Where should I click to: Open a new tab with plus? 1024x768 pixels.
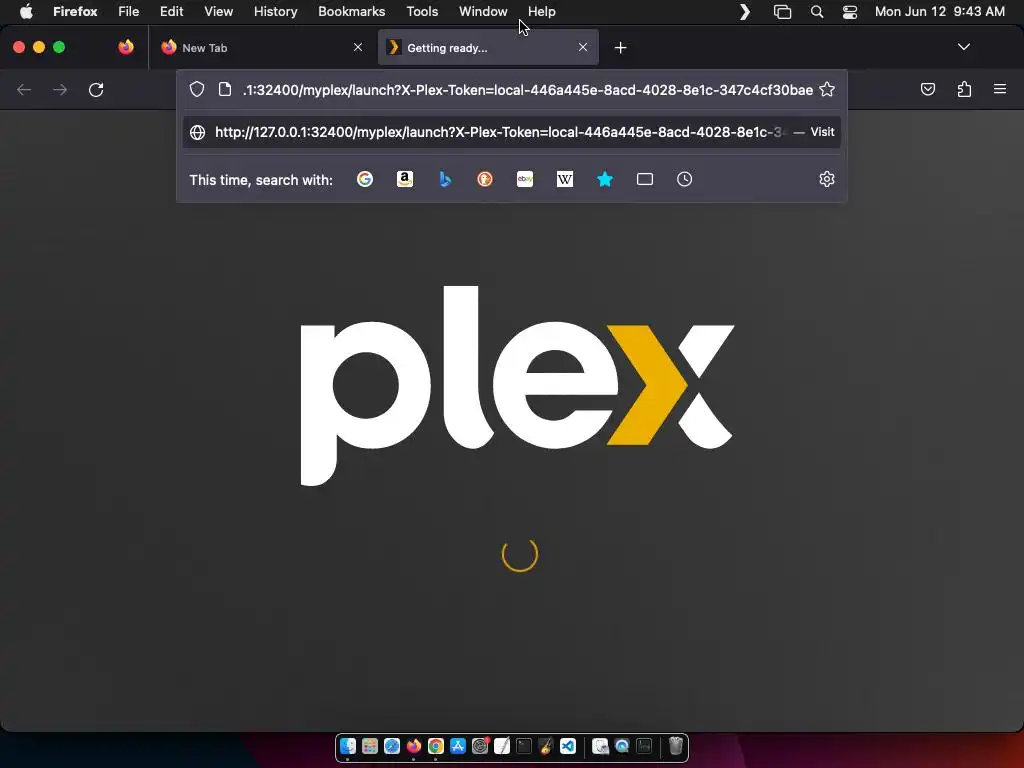pyautogui.click(x=620, y=48)
